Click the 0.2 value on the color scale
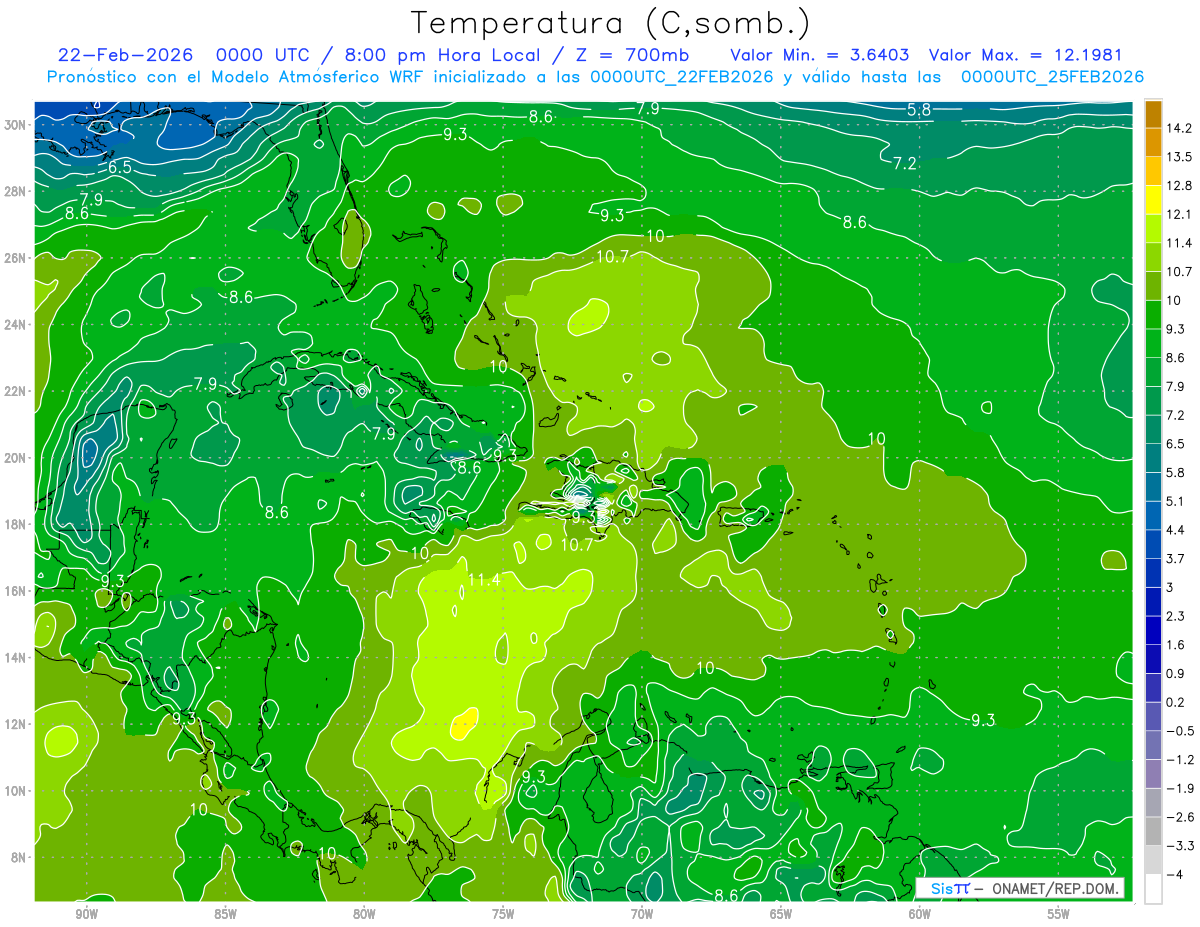The width and height of the screenshot is (1200, 927). [1175, 702]
